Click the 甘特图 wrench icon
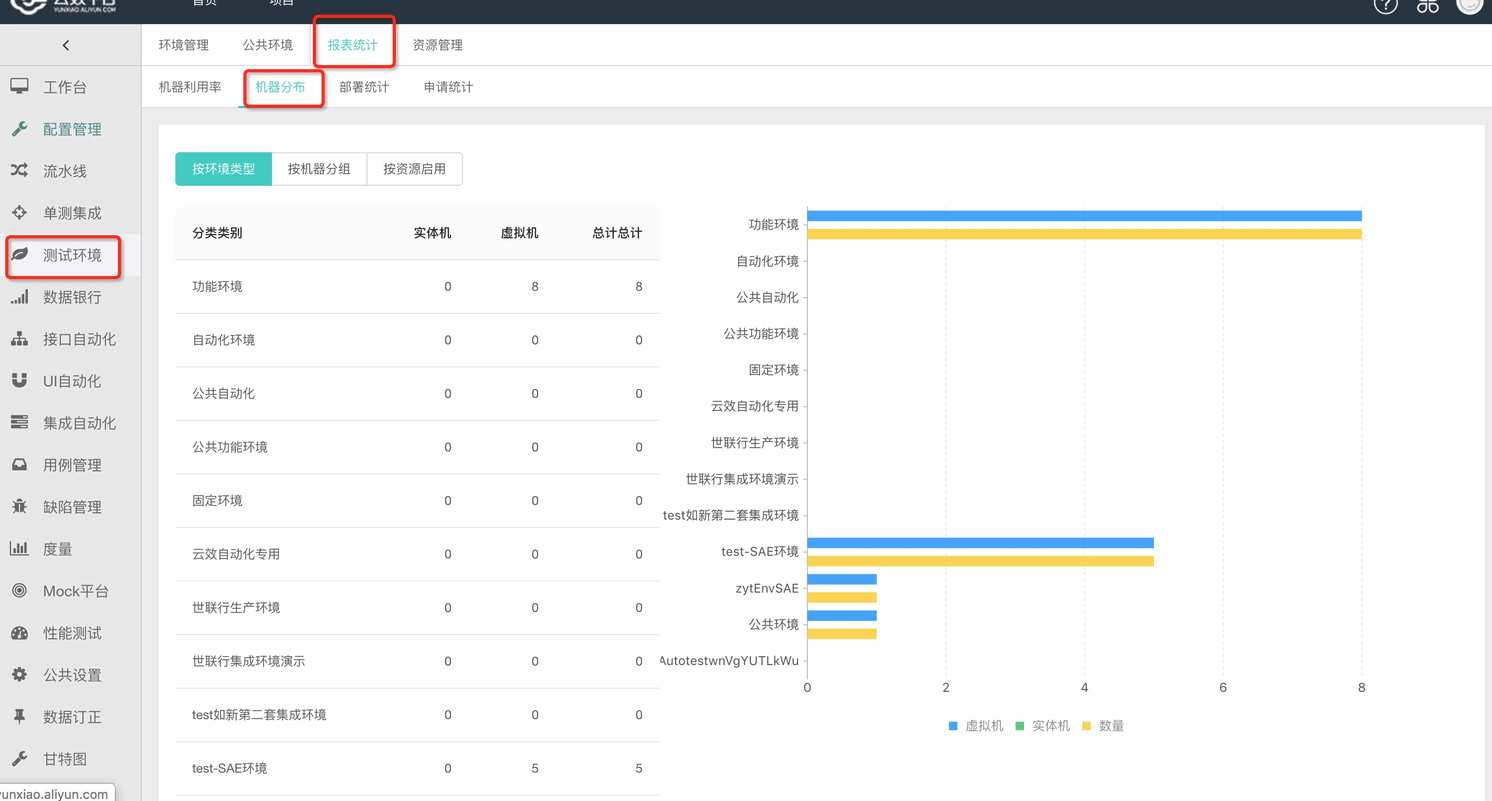Screen dimensions: 1492x801 pos(19,758)
